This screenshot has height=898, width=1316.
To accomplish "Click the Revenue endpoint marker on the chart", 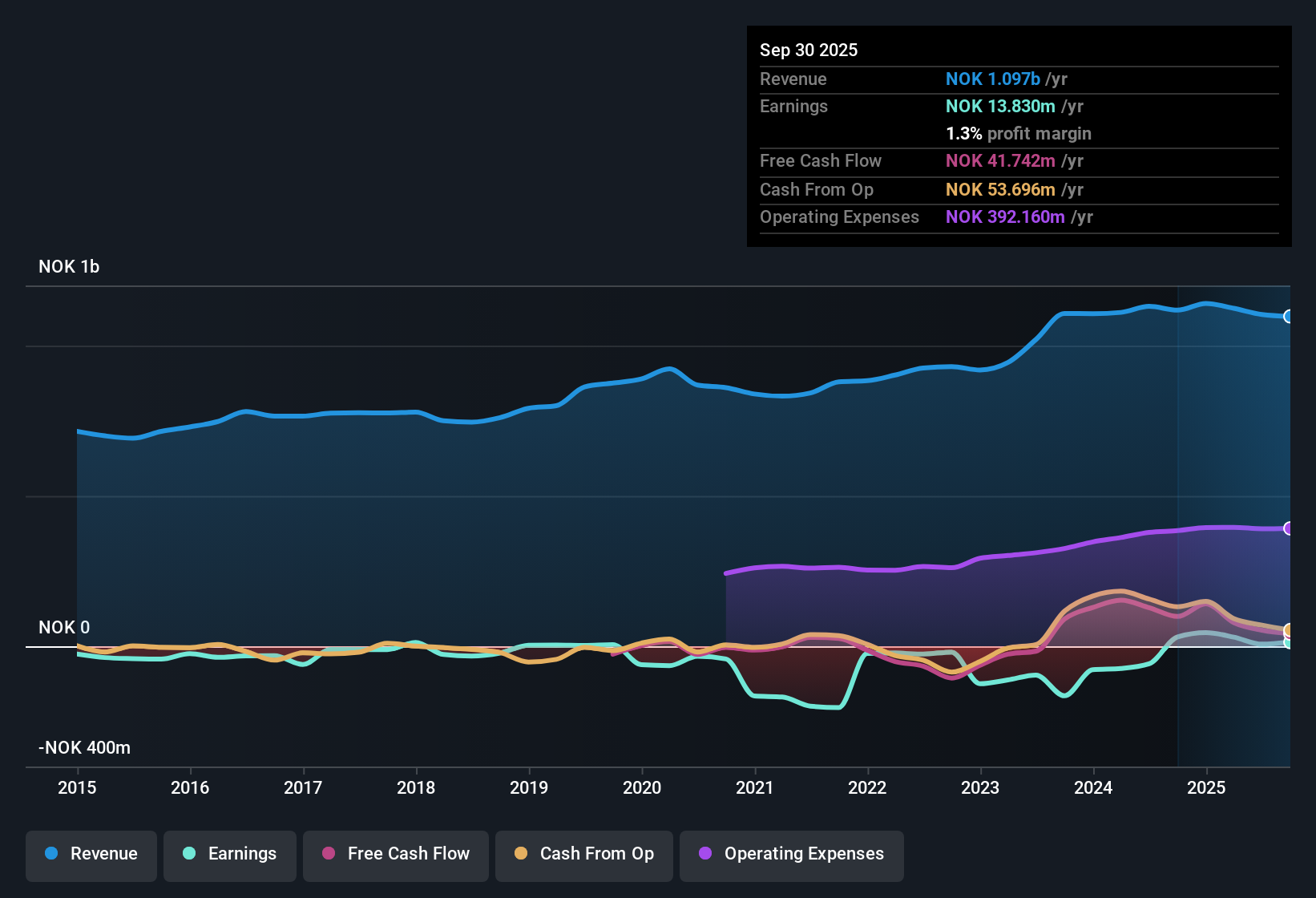I will click(x=1287, y=316).
